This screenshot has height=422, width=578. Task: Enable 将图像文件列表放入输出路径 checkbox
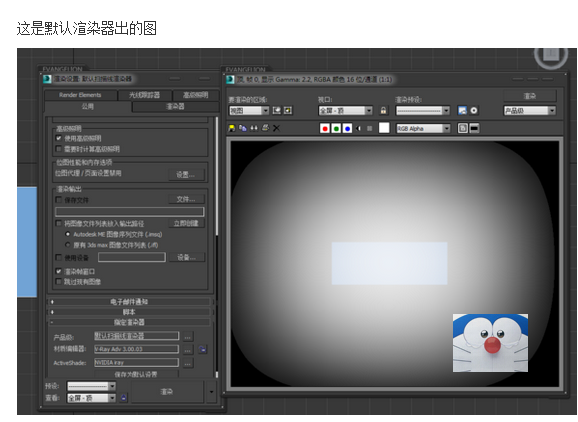[58, 223]
